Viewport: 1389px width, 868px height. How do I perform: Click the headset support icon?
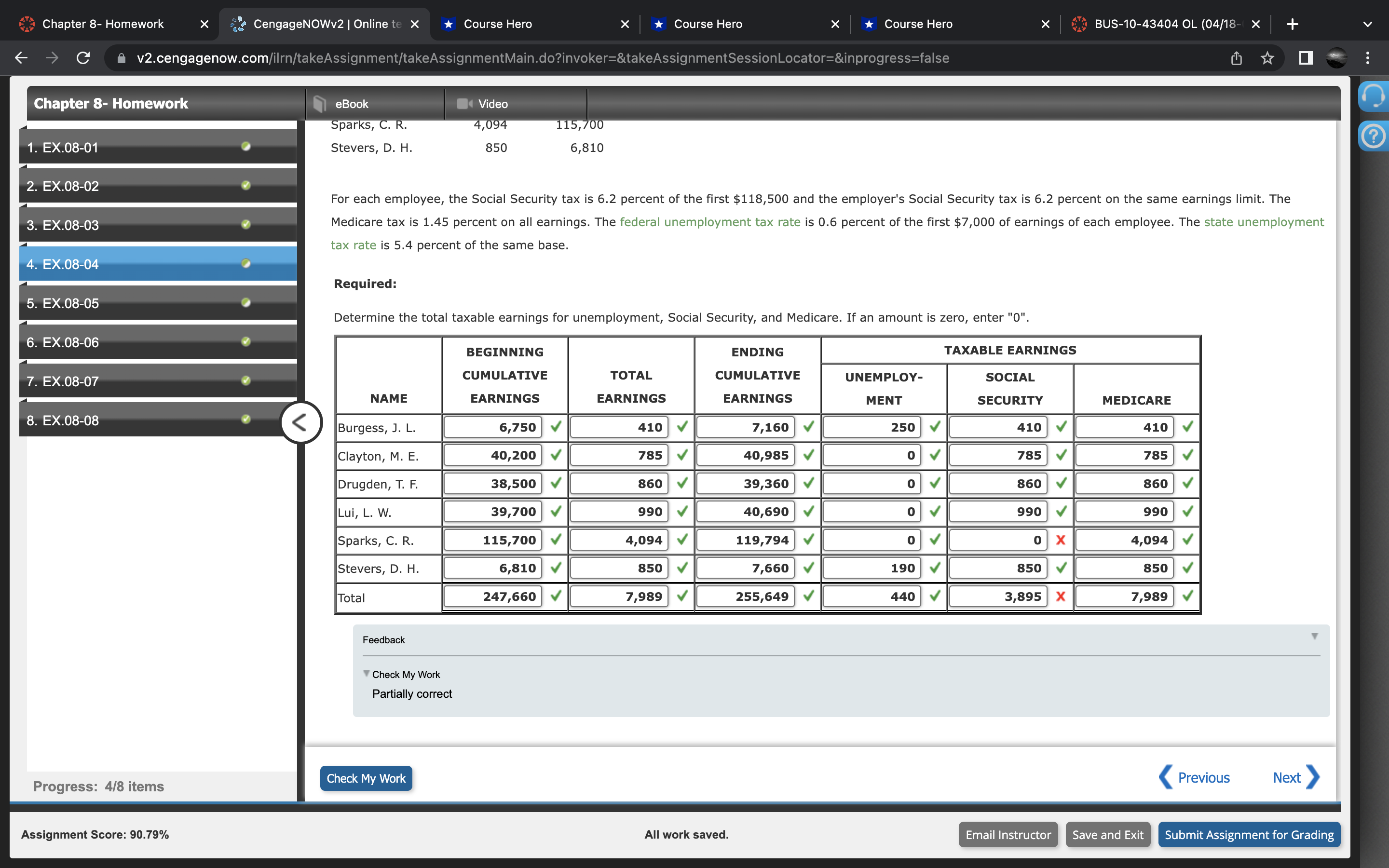pyautogui.click(x=1373, y=96)
